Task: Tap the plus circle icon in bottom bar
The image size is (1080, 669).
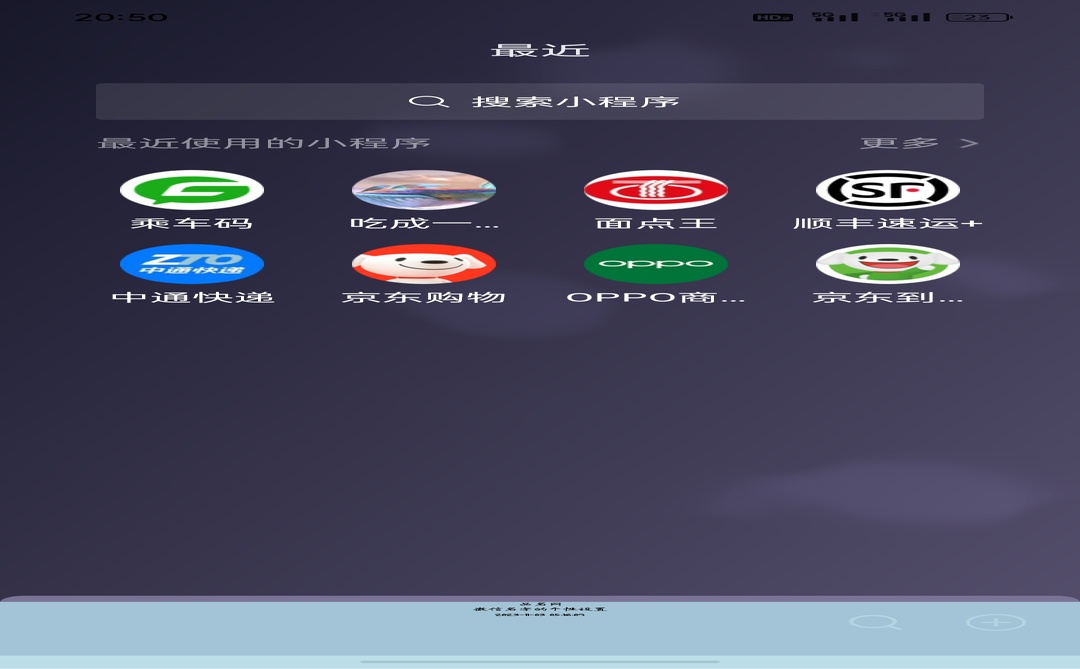Action: pyautogui.click(x=996, y=623)
